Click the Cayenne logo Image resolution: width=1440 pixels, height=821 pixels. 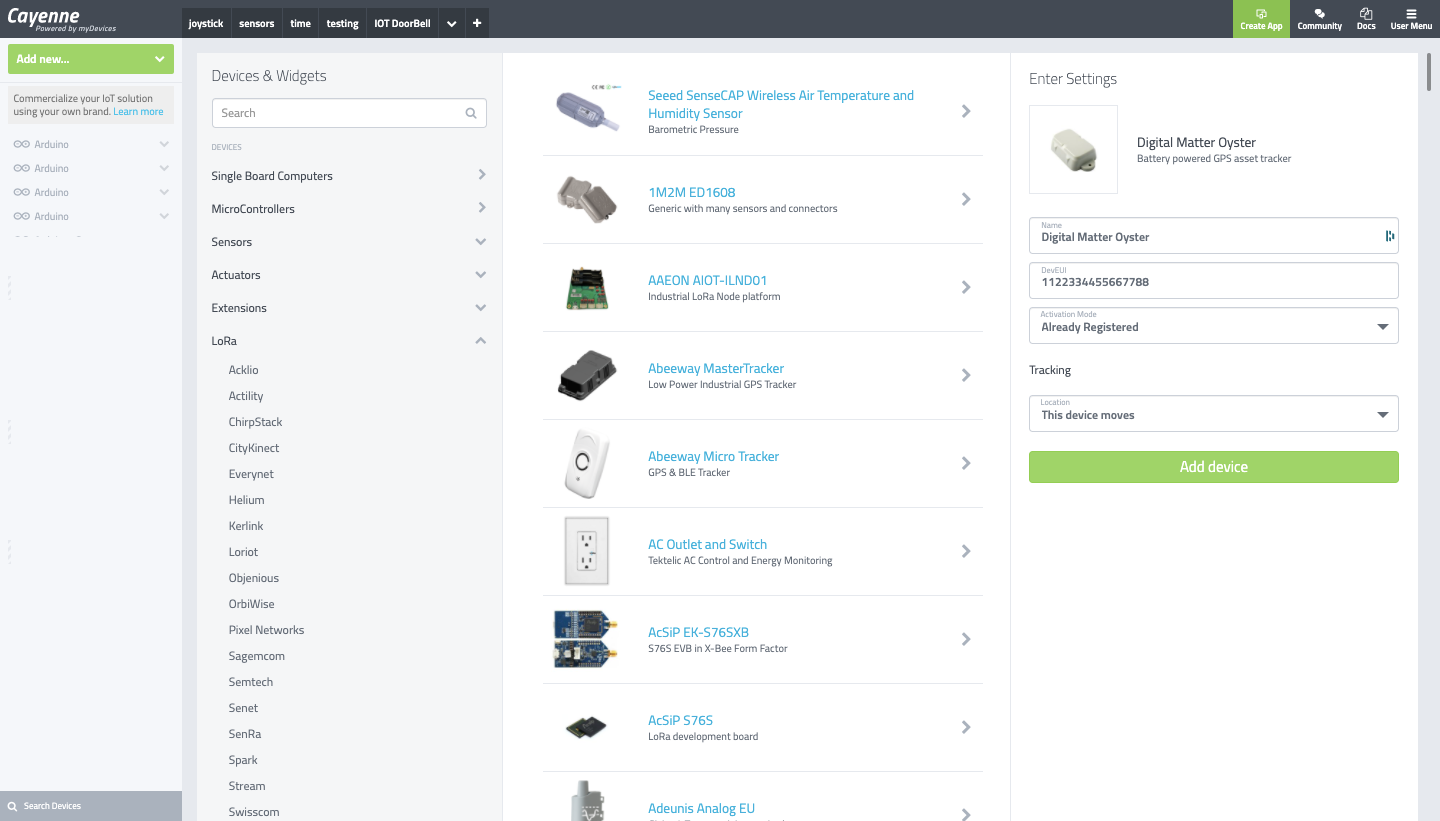tap(62, 19)
